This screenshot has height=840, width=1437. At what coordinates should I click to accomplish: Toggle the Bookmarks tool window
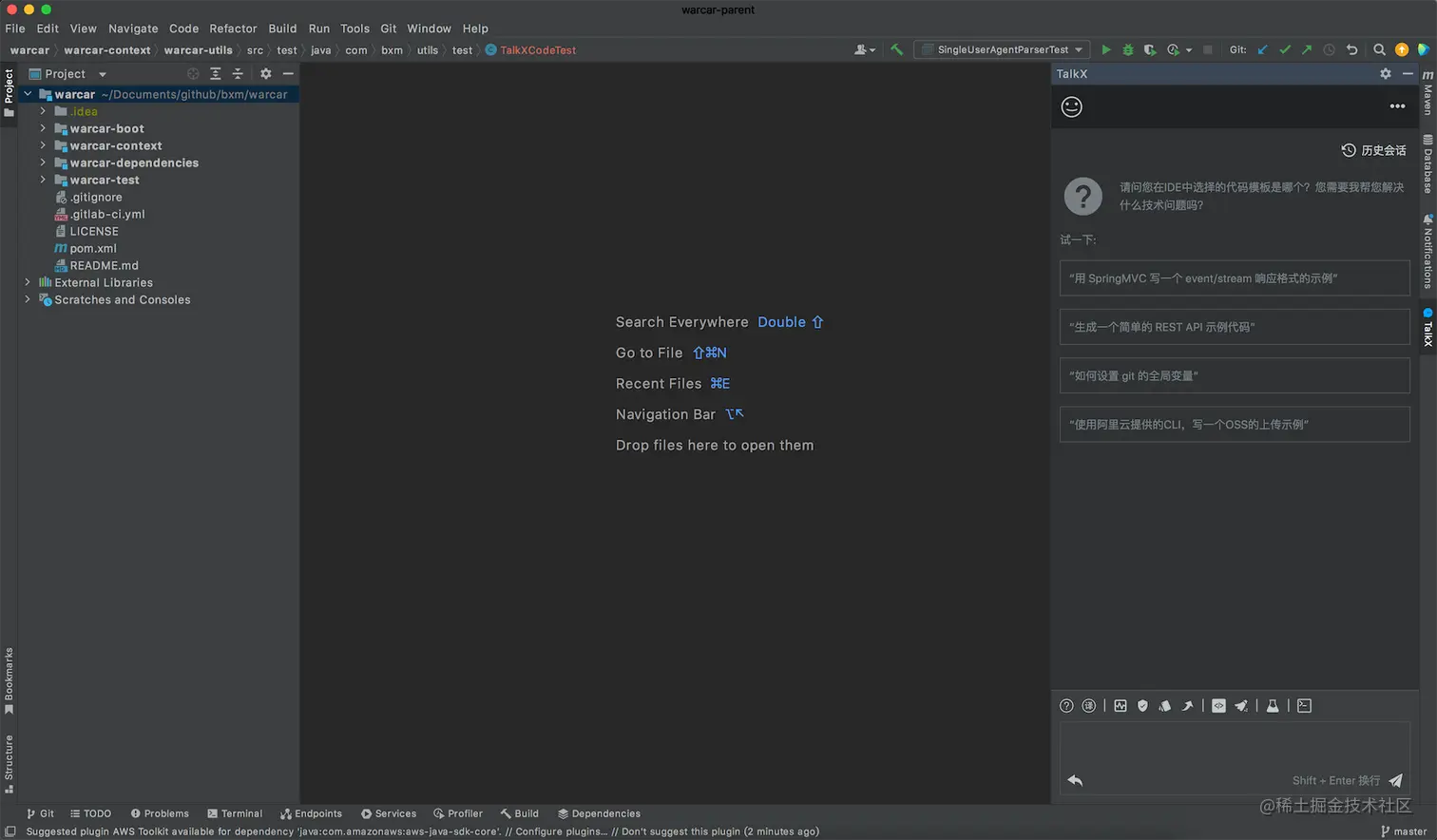[9, 680]
